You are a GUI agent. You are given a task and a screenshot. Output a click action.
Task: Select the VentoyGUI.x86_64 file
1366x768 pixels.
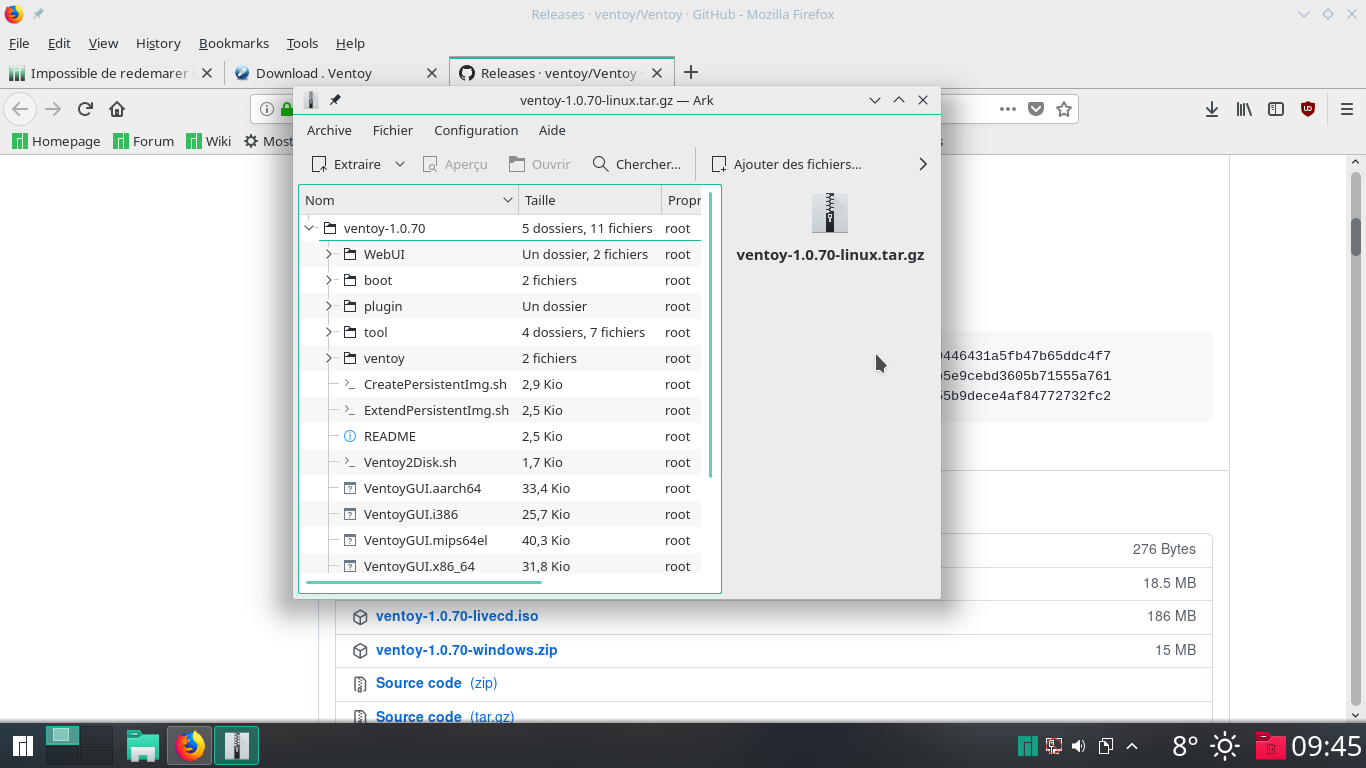(x=419, y=566)
